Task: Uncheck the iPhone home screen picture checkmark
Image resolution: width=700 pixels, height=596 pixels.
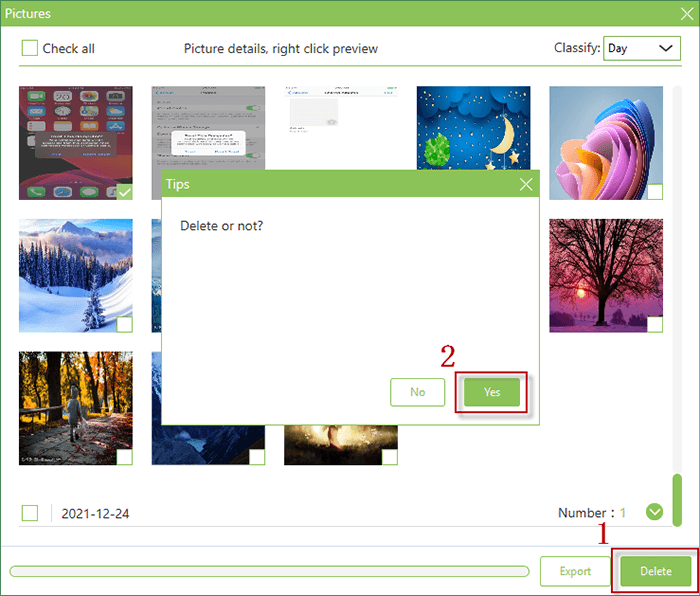Action: click(x=125, y=192)
